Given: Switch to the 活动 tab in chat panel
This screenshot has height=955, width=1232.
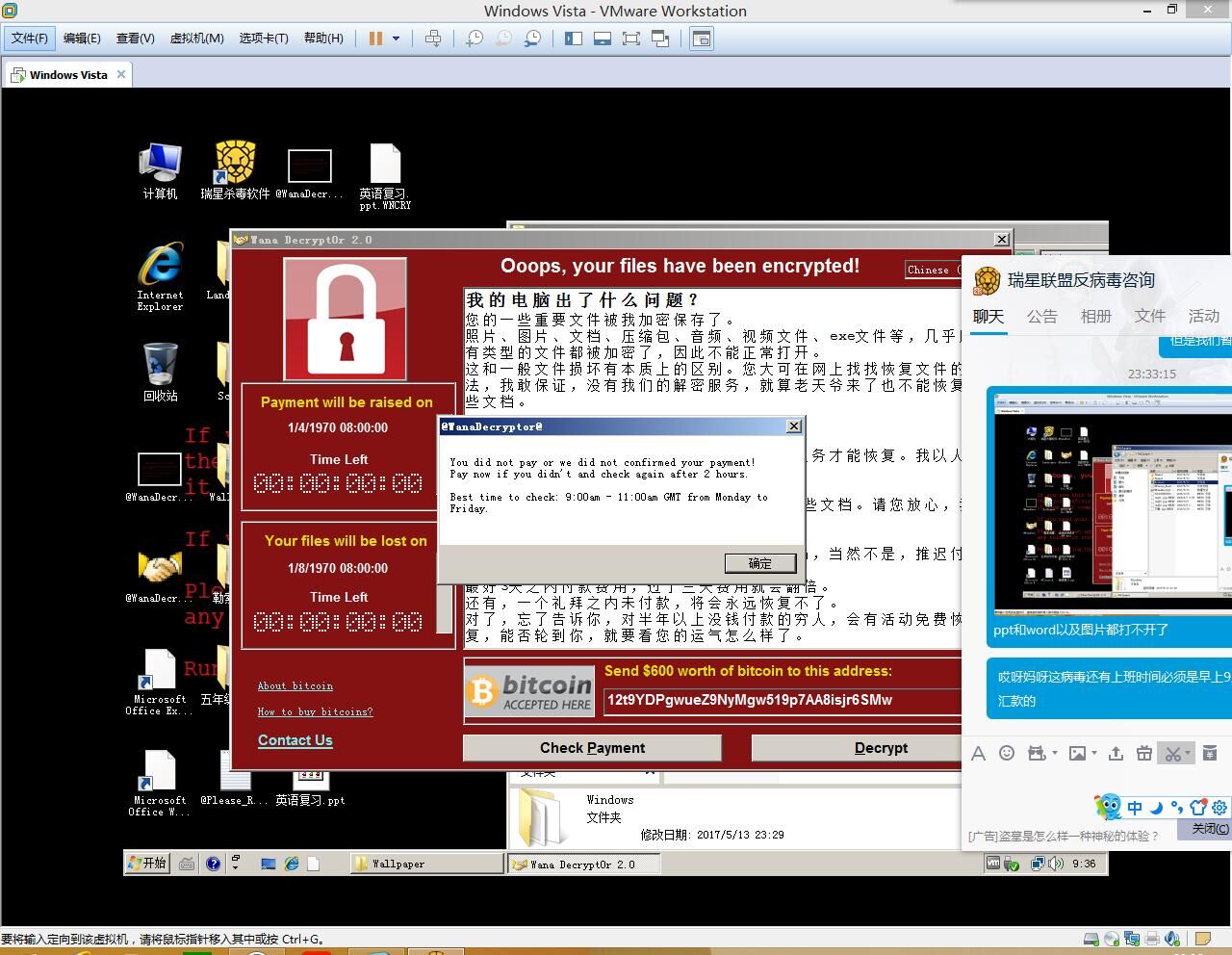Looking at the screenshot, I should click(1204, 317).
